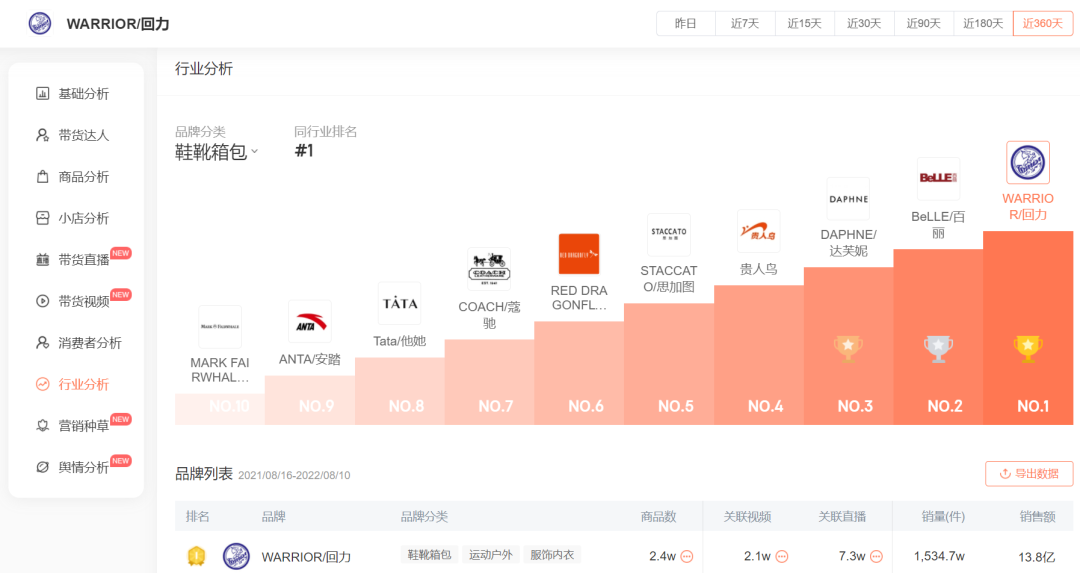Image resolution: width=1080 pixels, height=573 pixels.
Task: Click the 消费者分析 user icon
Action: (43, 342)
